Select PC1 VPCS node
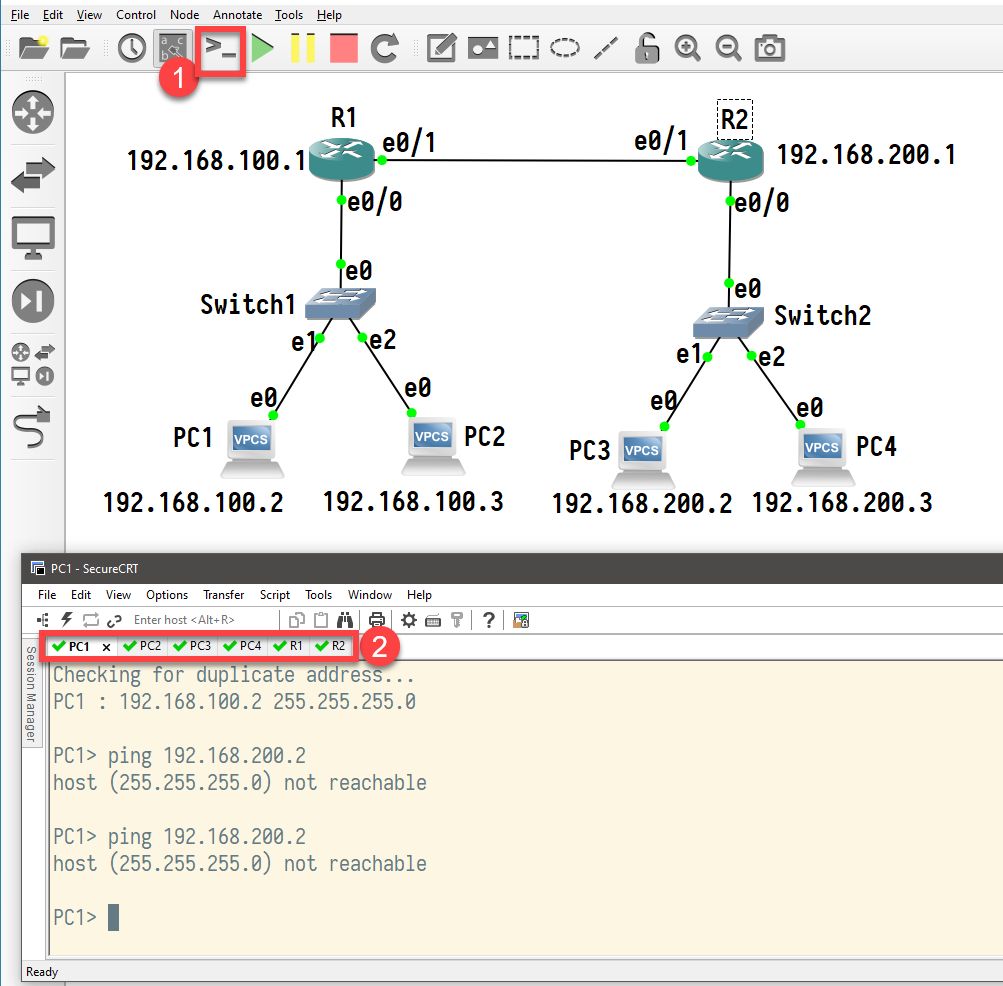 (x=252, y=449)
